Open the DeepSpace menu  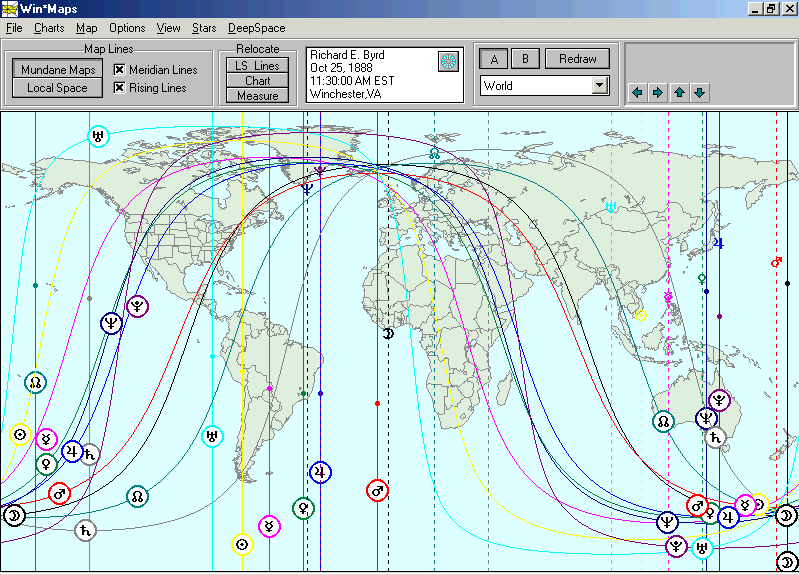[x=255, y=28]
